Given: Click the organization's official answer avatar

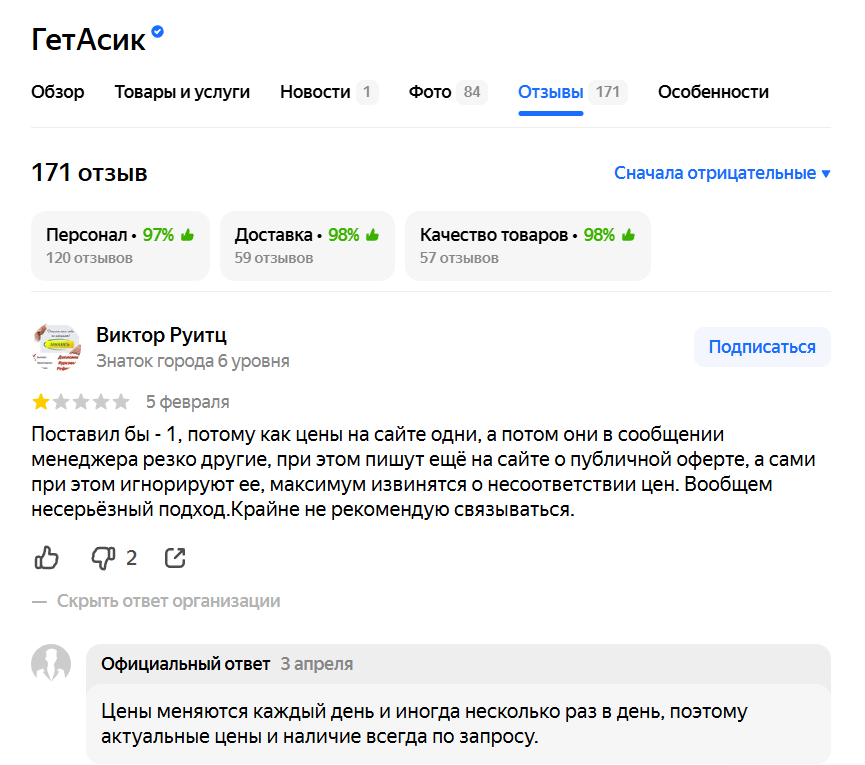Looking at the screenshot, I should [51, 664].
